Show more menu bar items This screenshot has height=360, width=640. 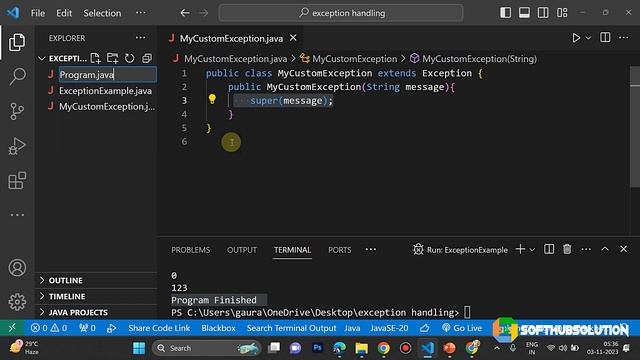click(x=140, y=13)
